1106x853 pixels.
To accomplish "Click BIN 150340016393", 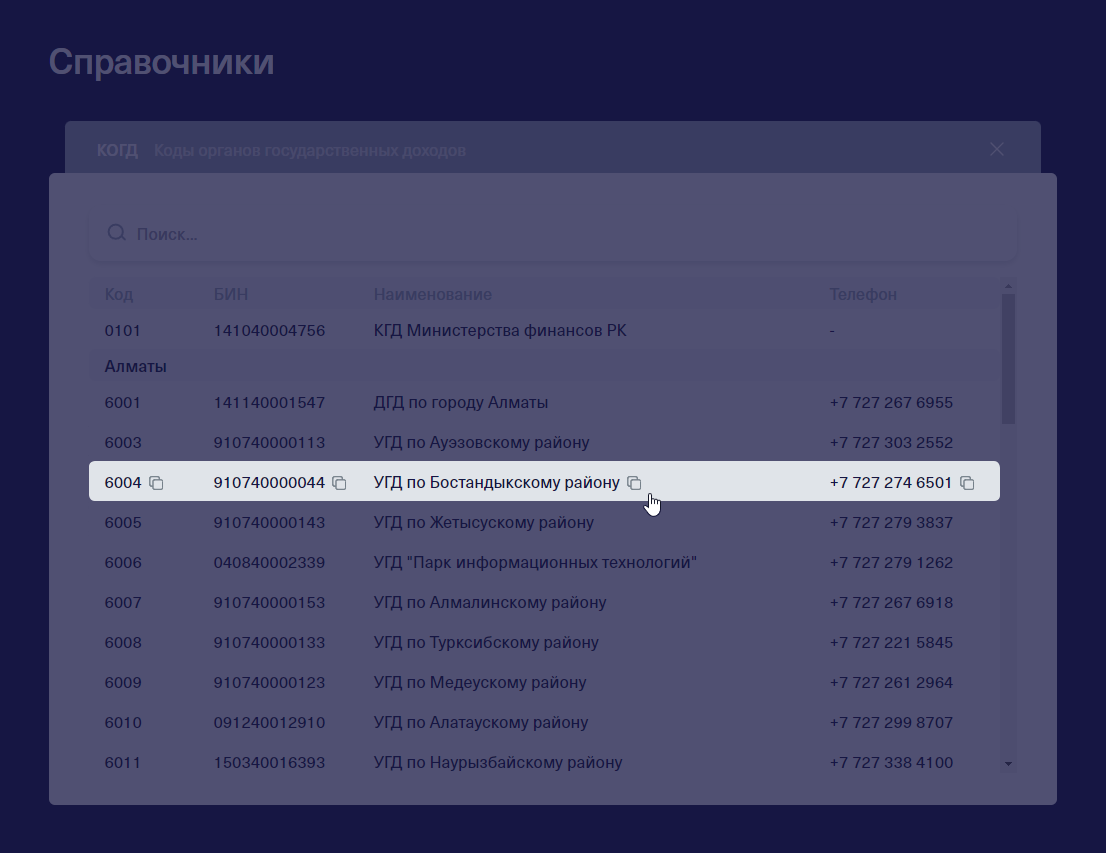I will [x=269, y=763].
